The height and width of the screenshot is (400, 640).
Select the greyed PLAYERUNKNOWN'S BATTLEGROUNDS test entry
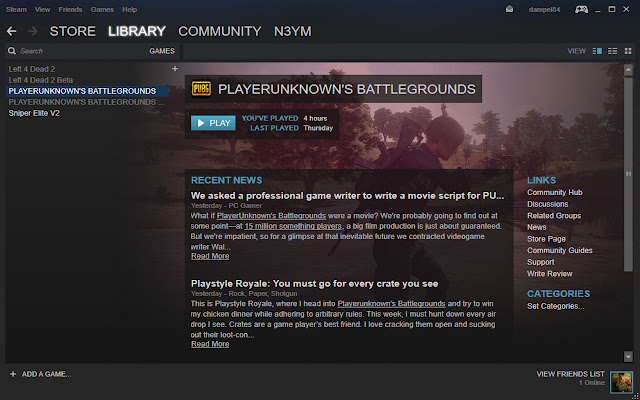pyautogui.click(x=86, y=102)
